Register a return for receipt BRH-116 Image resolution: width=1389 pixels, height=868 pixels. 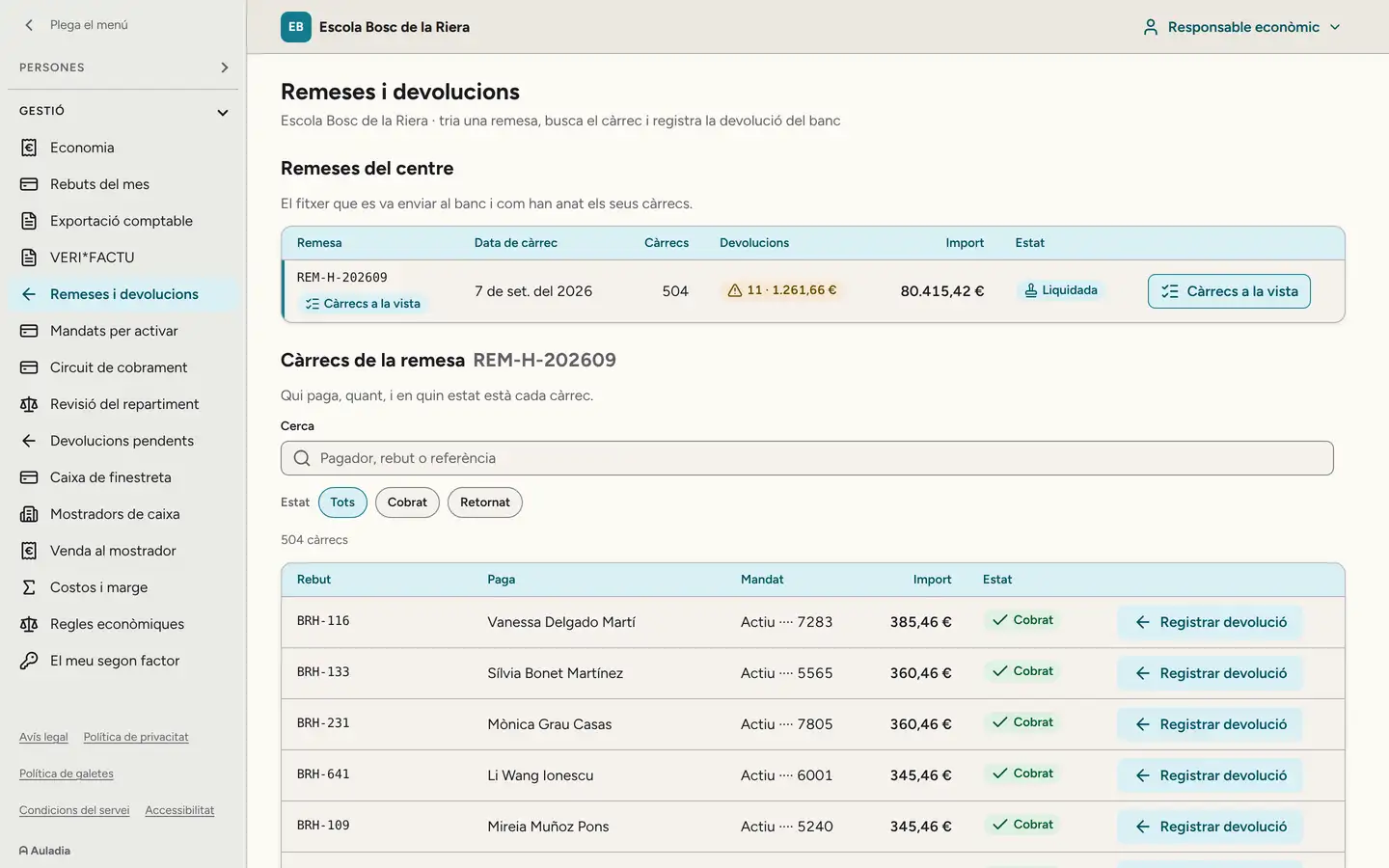point(1211,622)
